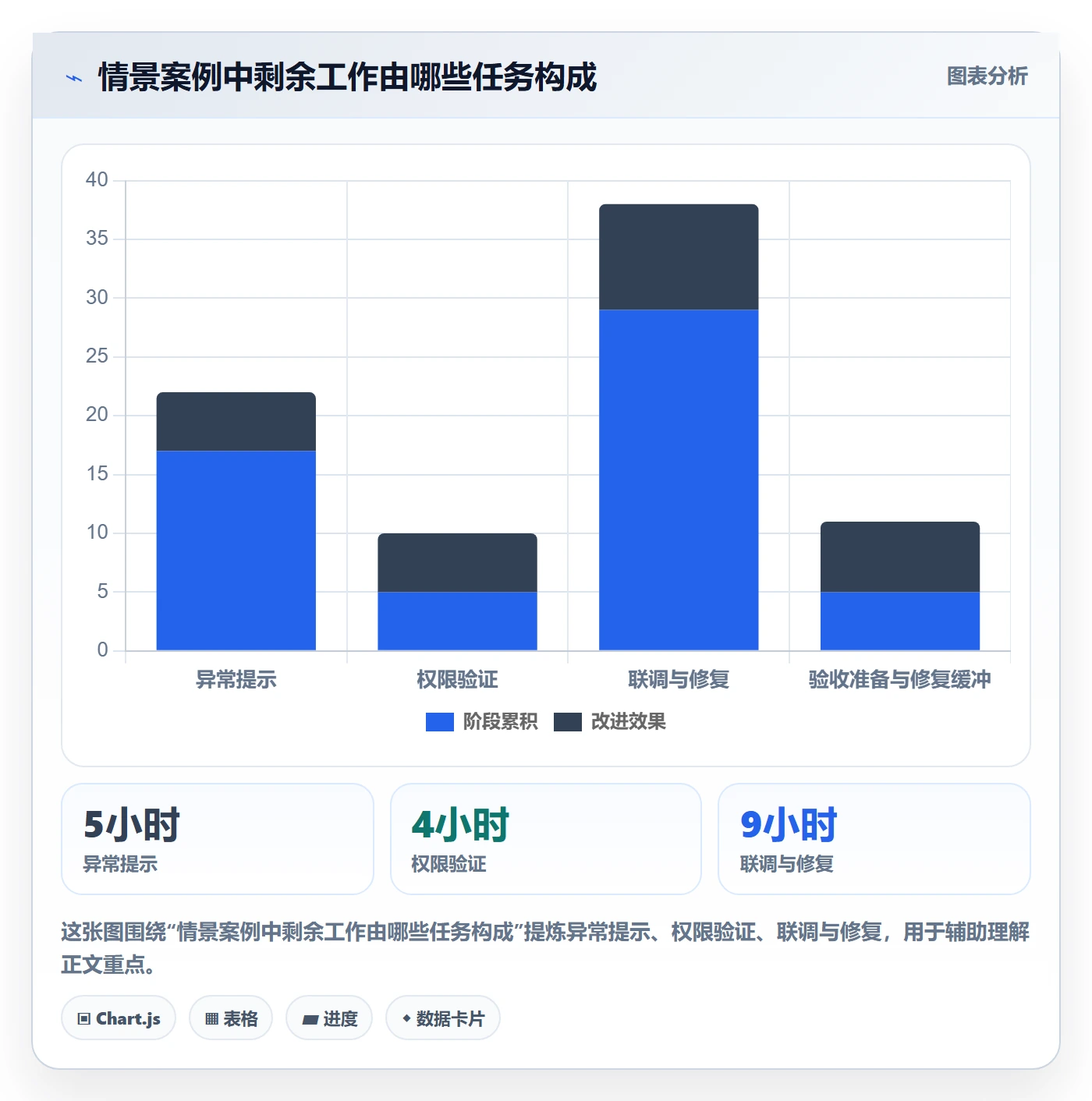Click the y-axis value 35
This screenshot has height=1101, width=1092.
tap(97, 239)
